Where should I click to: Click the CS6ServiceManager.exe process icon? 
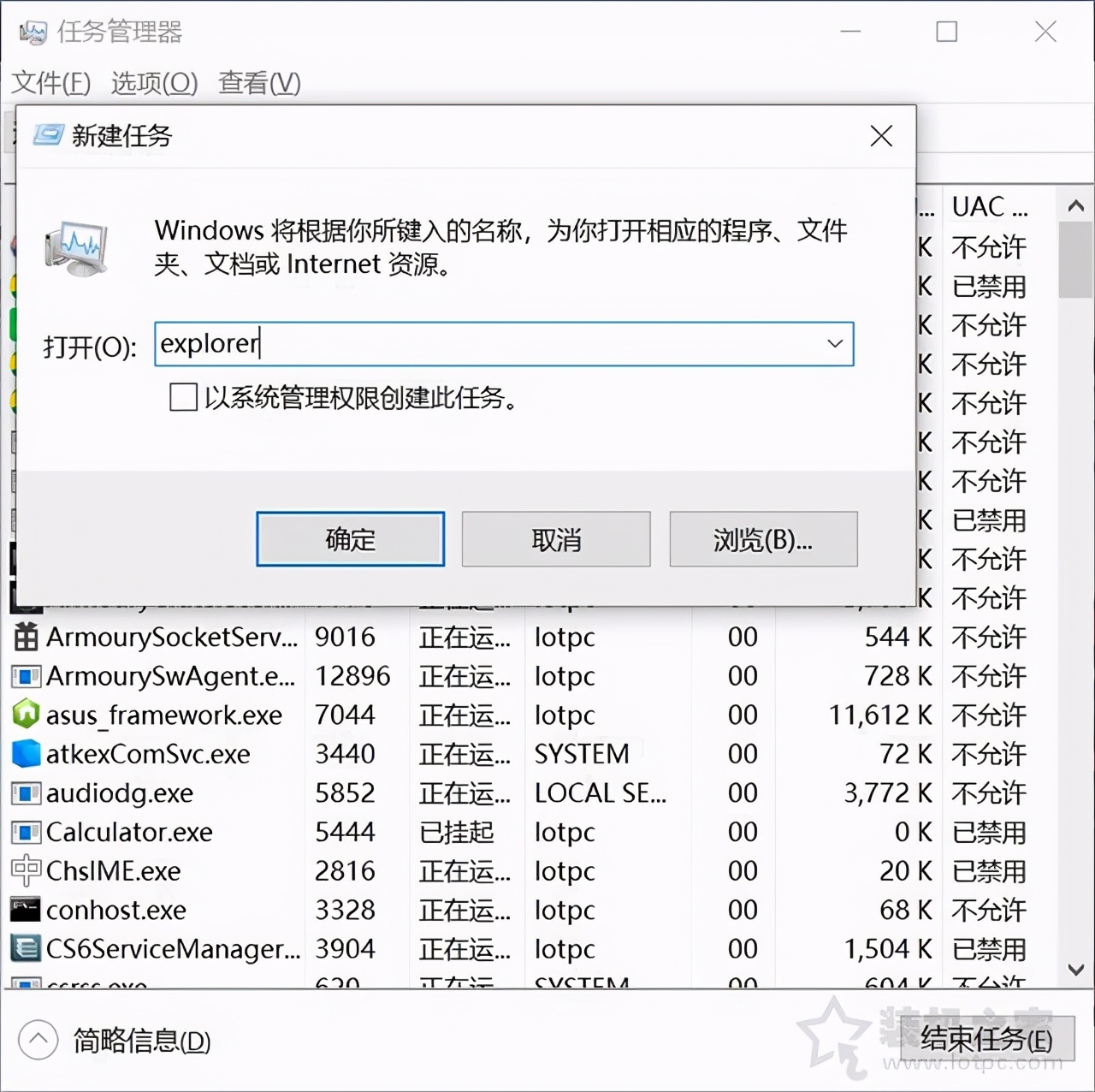point(25,949)
